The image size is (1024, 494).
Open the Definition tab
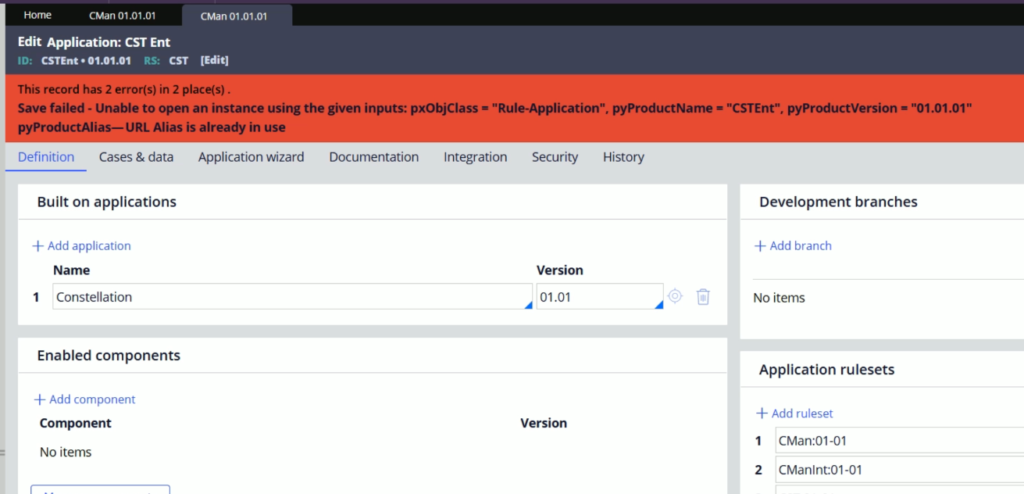point(46,157)
